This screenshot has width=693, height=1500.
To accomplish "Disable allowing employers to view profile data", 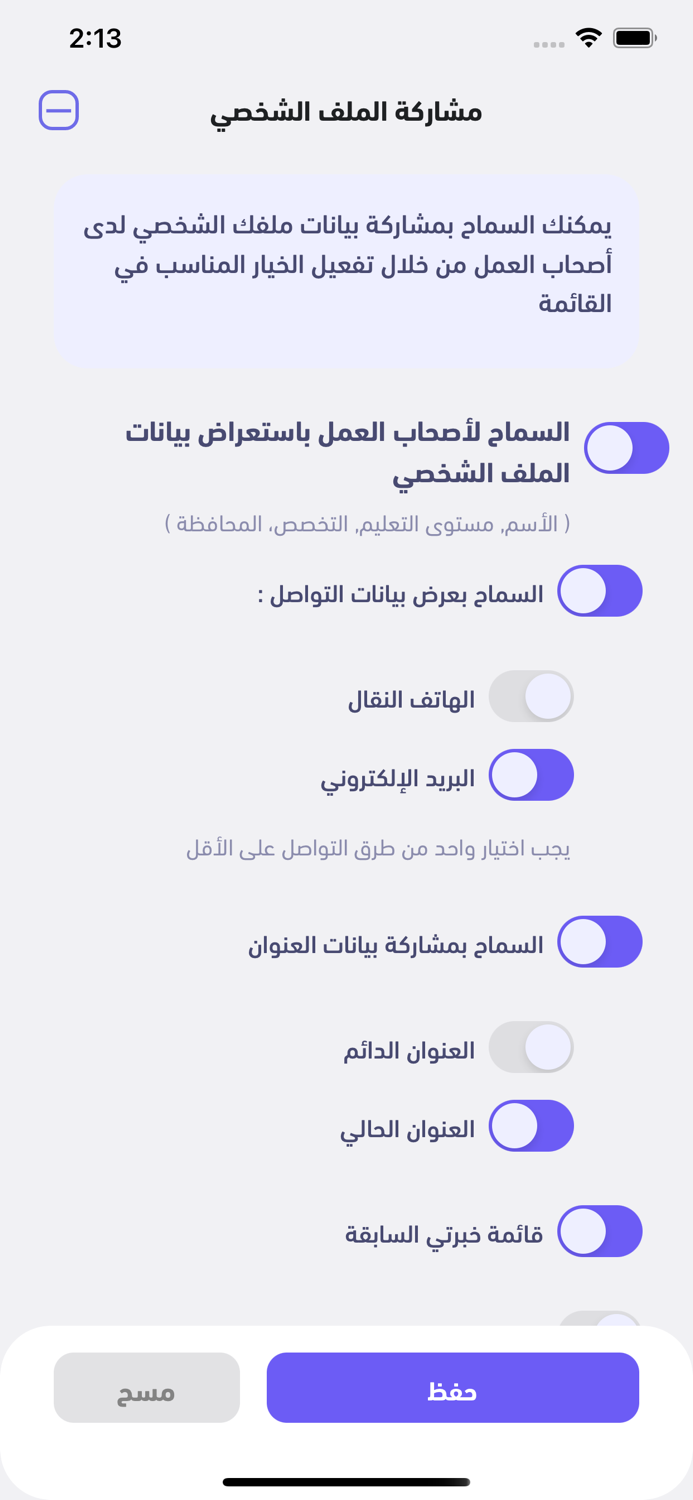I will tap(626, 448).
